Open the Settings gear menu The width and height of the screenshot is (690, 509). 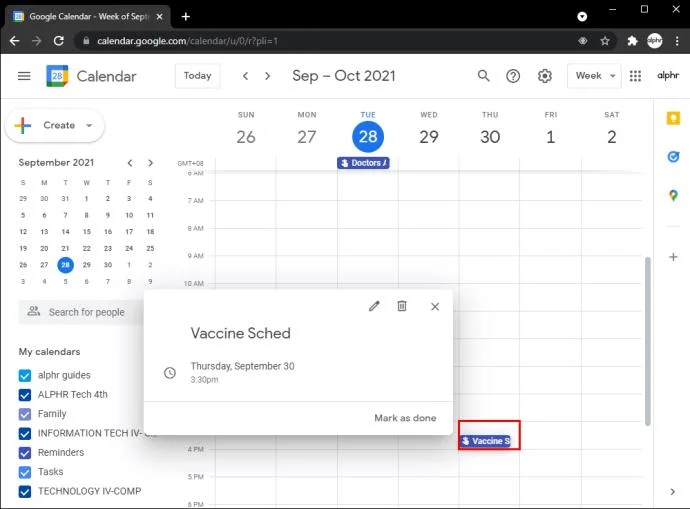[x=545, y=76]
